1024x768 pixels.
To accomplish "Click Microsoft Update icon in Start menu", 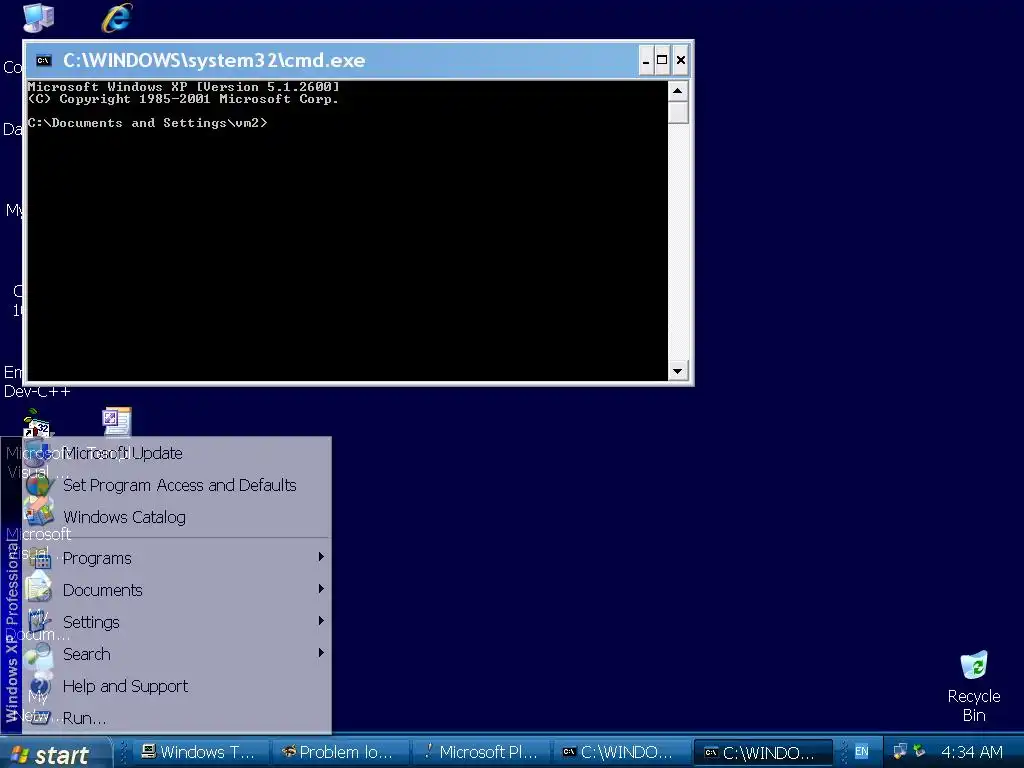I will click(38, 453).
